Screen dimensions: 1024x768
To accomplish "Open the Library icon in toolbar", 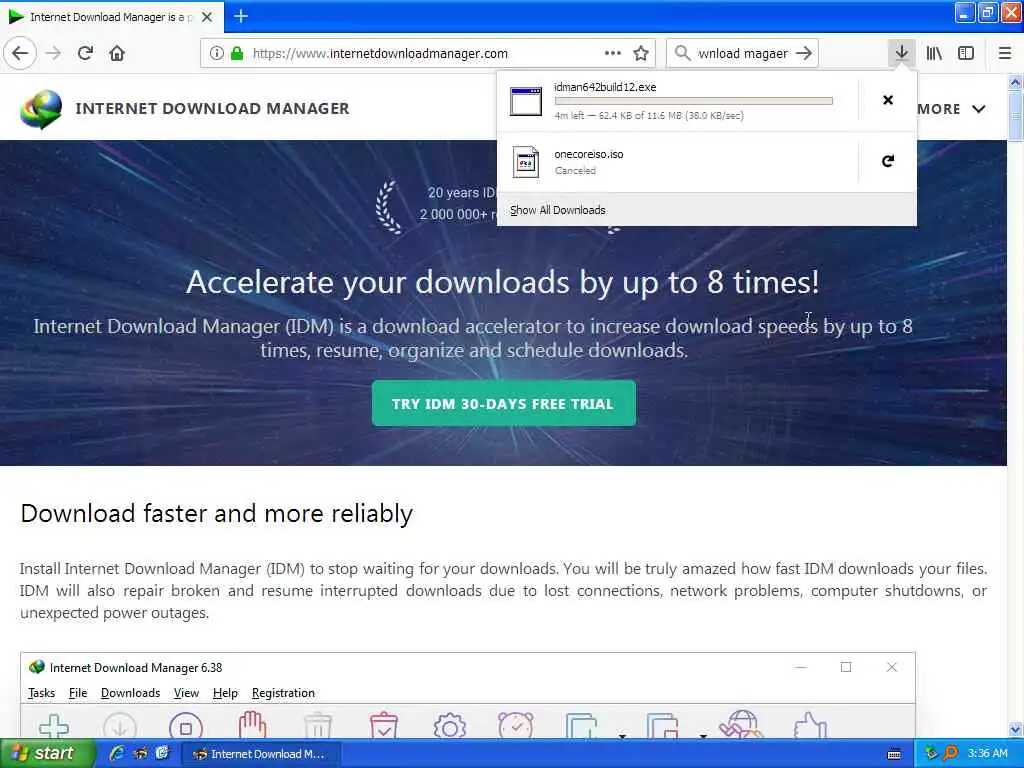I will coord(934,54).
